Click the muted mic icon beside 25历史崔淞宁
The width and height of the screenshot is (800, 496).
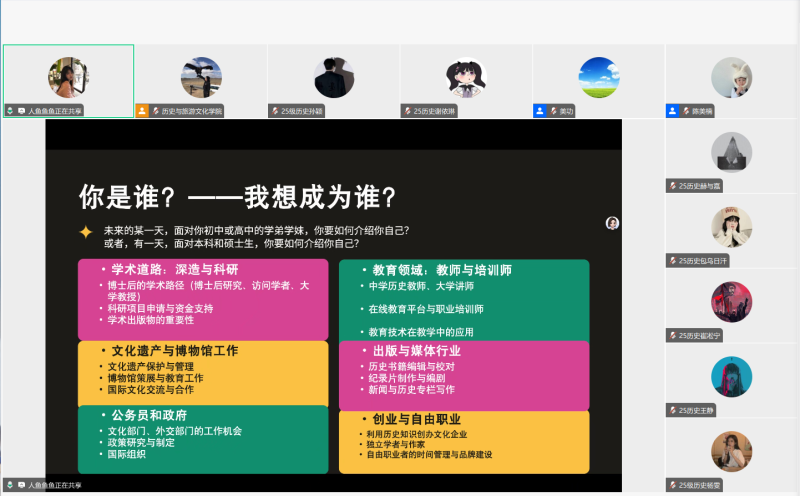click(x=673, y=335)
